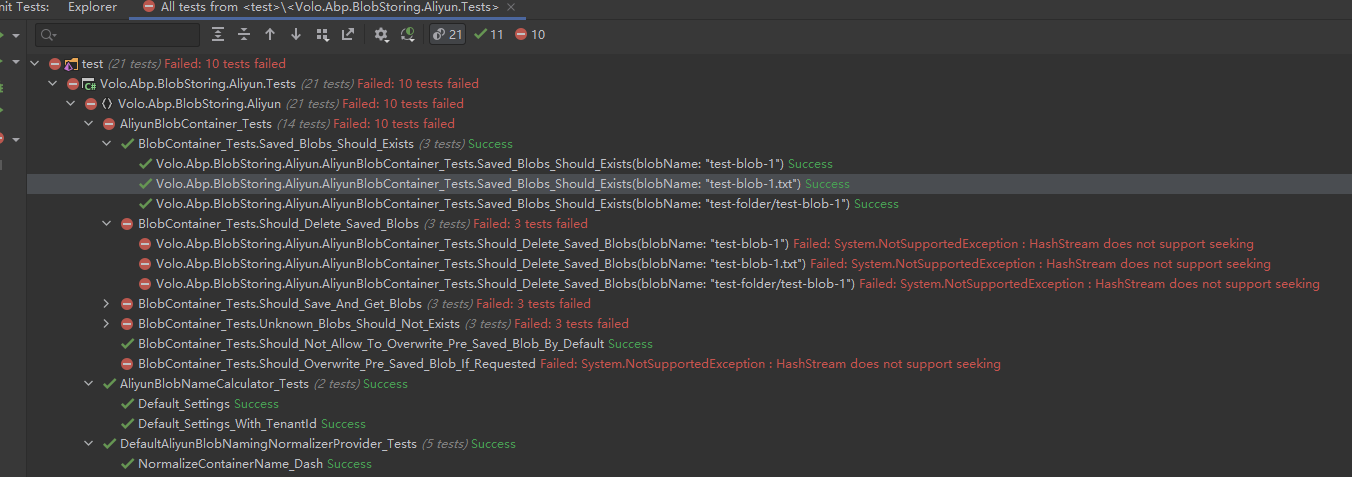Image resolution: width=1352 pixels, height=477 pixels.
Task: Click the run dropdown arrow left of search box
Action: [16, 36]
